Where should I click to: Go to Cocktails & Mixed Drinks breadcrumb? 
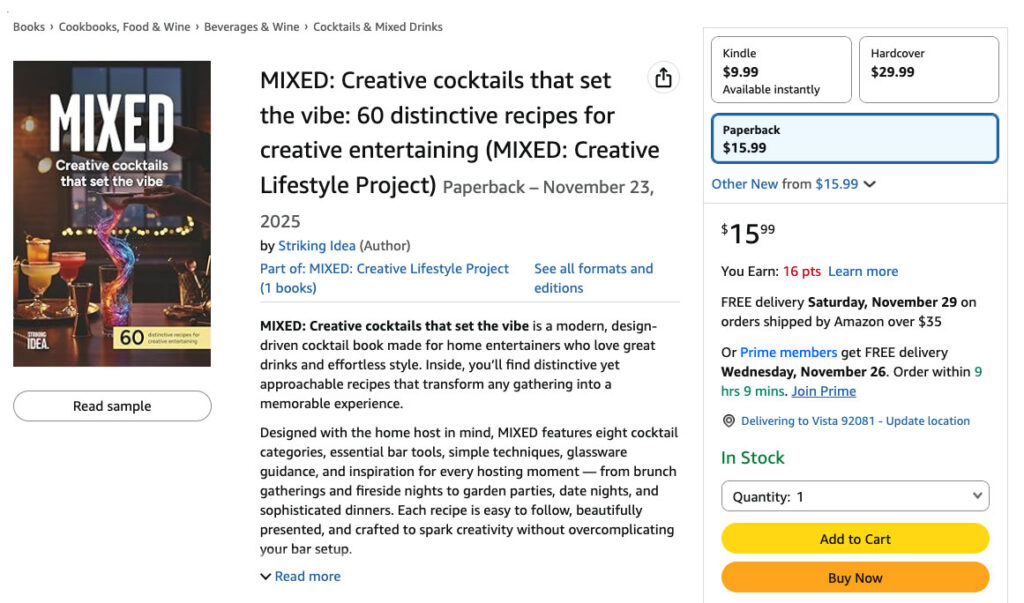coord(378,27)
